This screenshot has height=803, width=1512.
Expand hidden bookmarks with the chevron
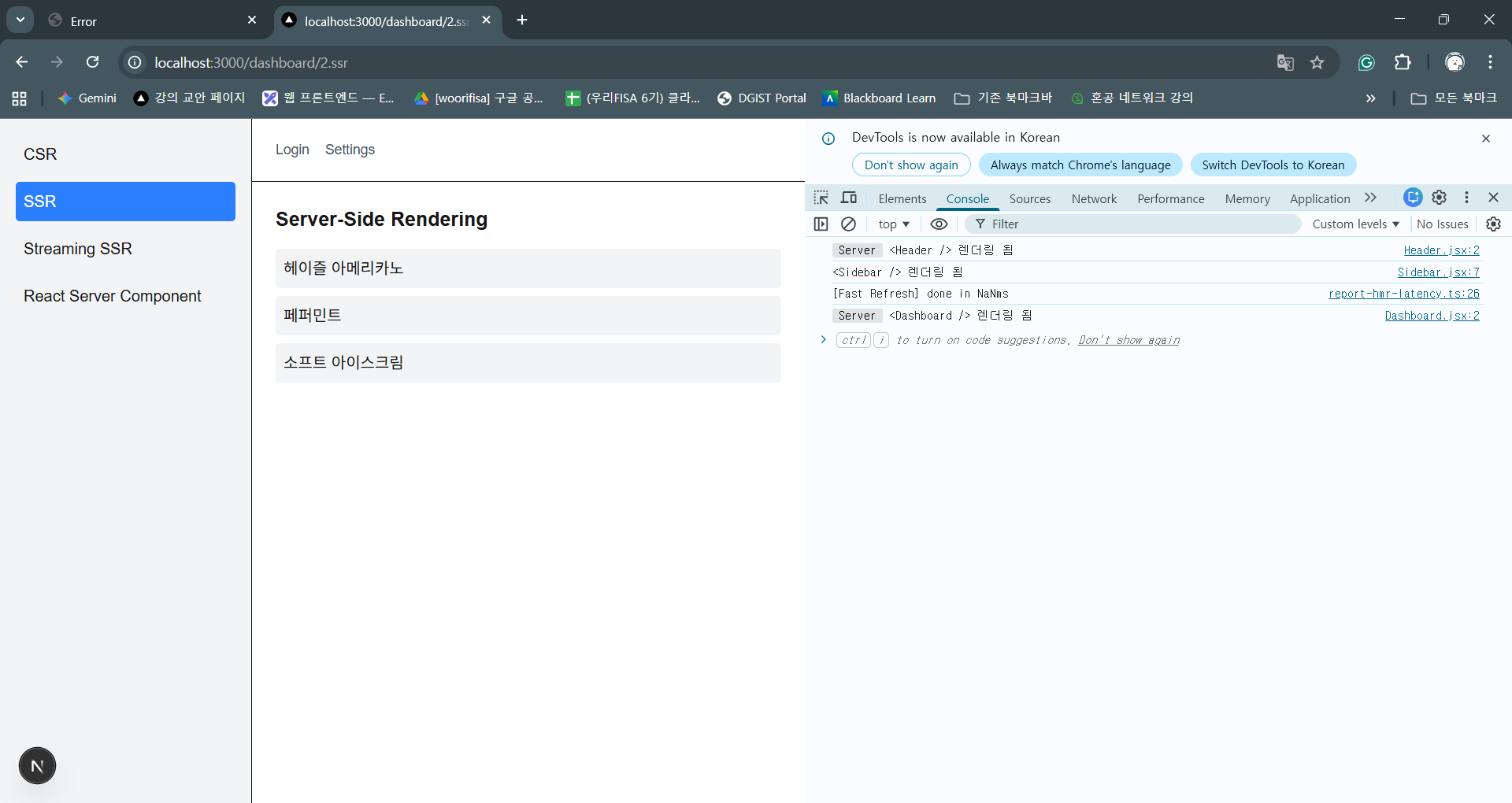tap(1371, 98)
